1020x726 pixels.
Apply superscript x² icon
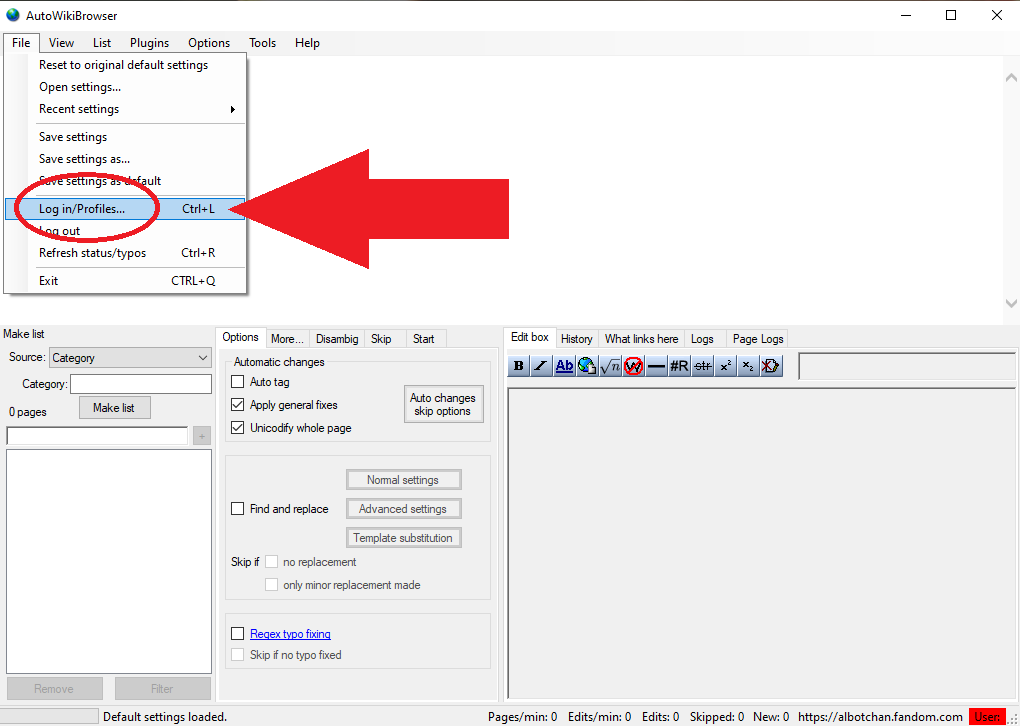pyautogui.click(x=725, y=366)
